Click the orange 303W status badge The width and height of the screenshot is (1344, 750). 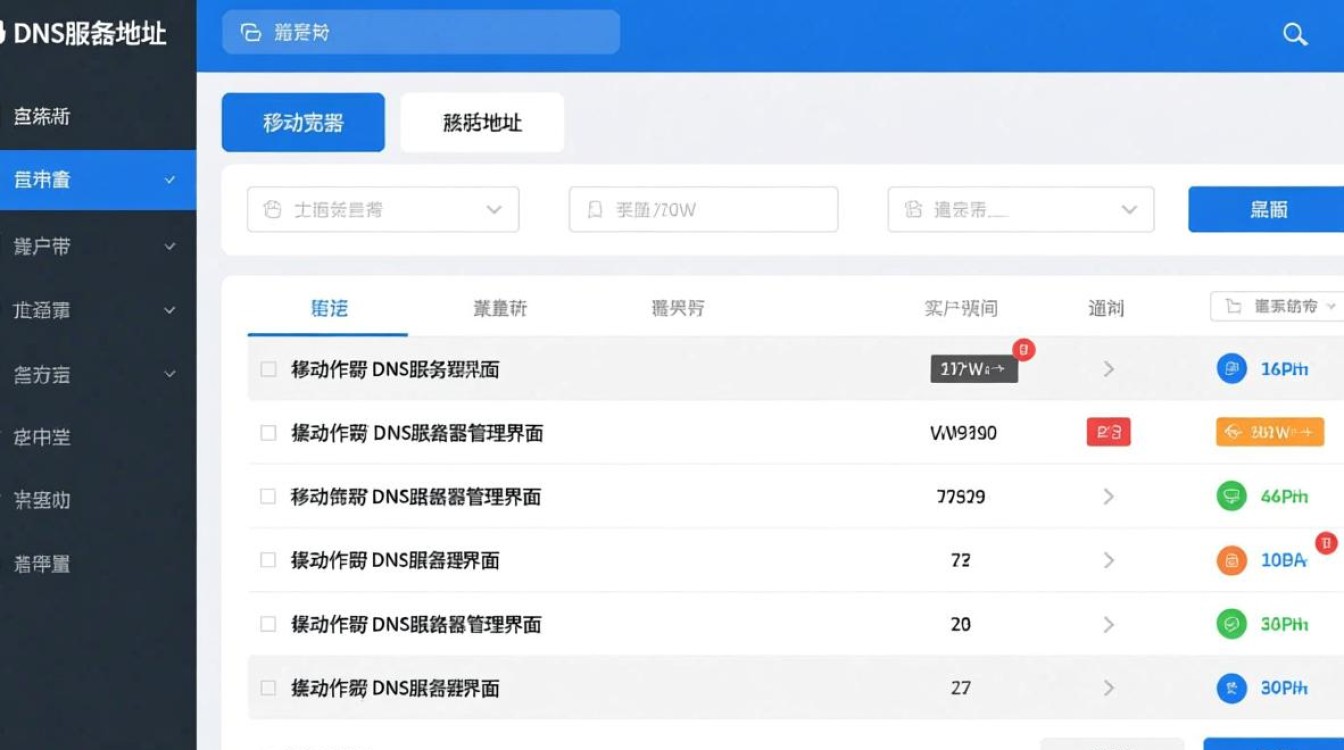[x=1269, y=433]
